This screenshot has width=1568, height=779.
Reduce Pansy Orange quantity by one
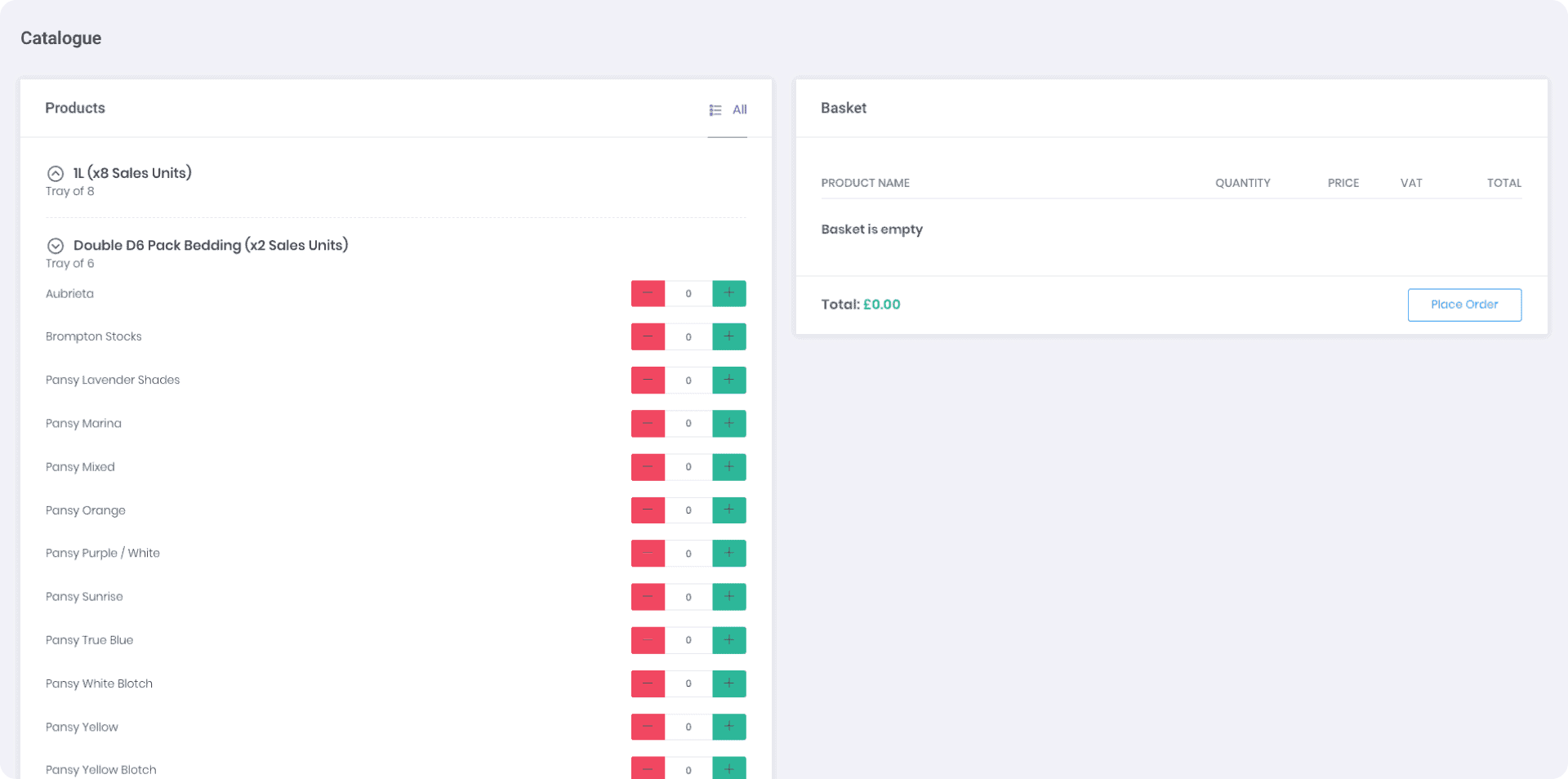click(648, 510)
